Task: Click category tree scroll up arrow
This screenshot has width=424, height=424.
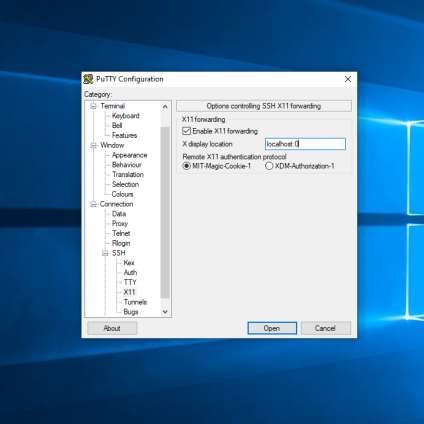Action: pyautogui.click(x=165, y=107)
